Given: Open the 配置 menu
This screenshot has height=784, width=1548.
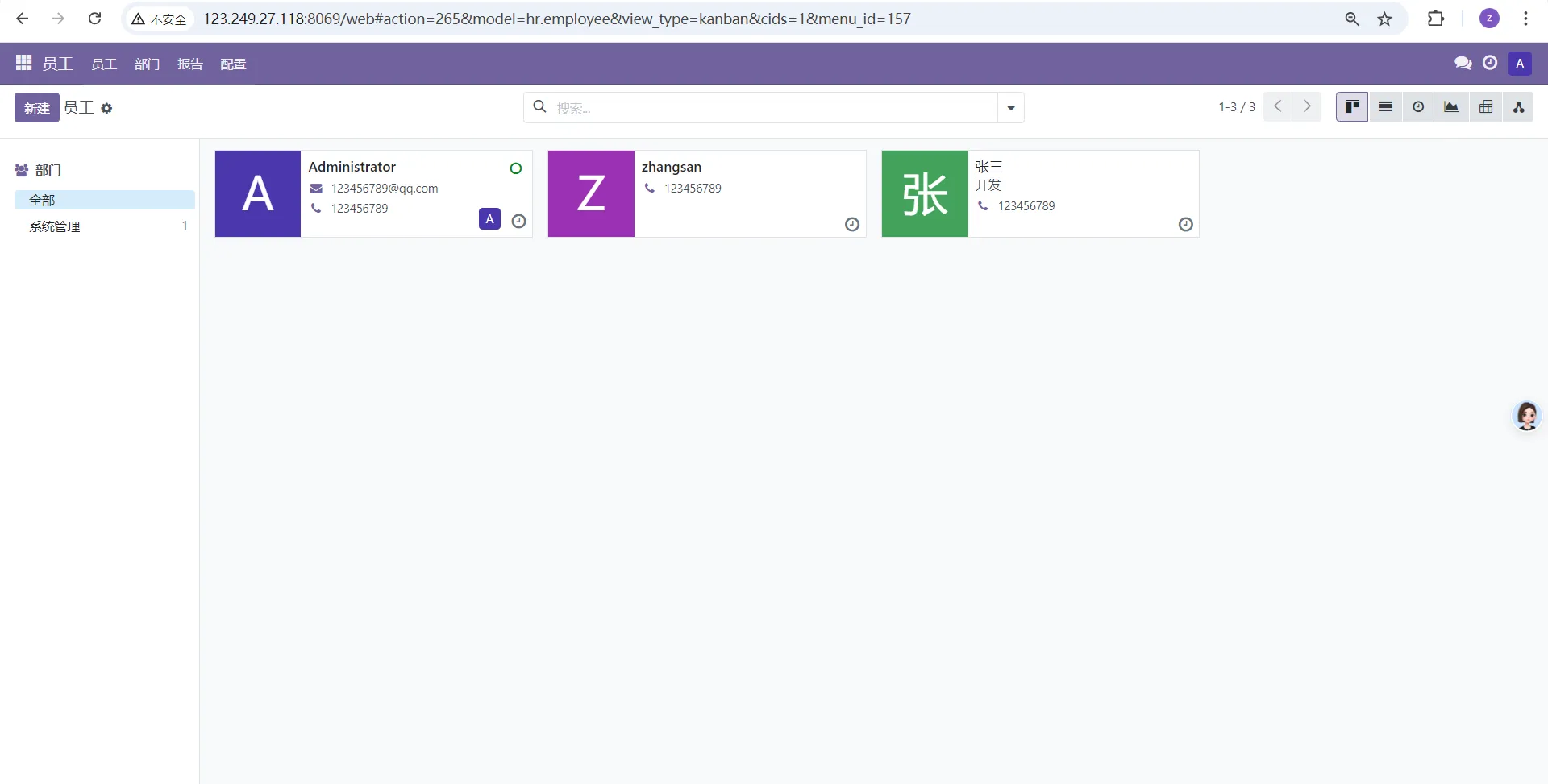Looking at the screenshot, I should coord(233,64).
